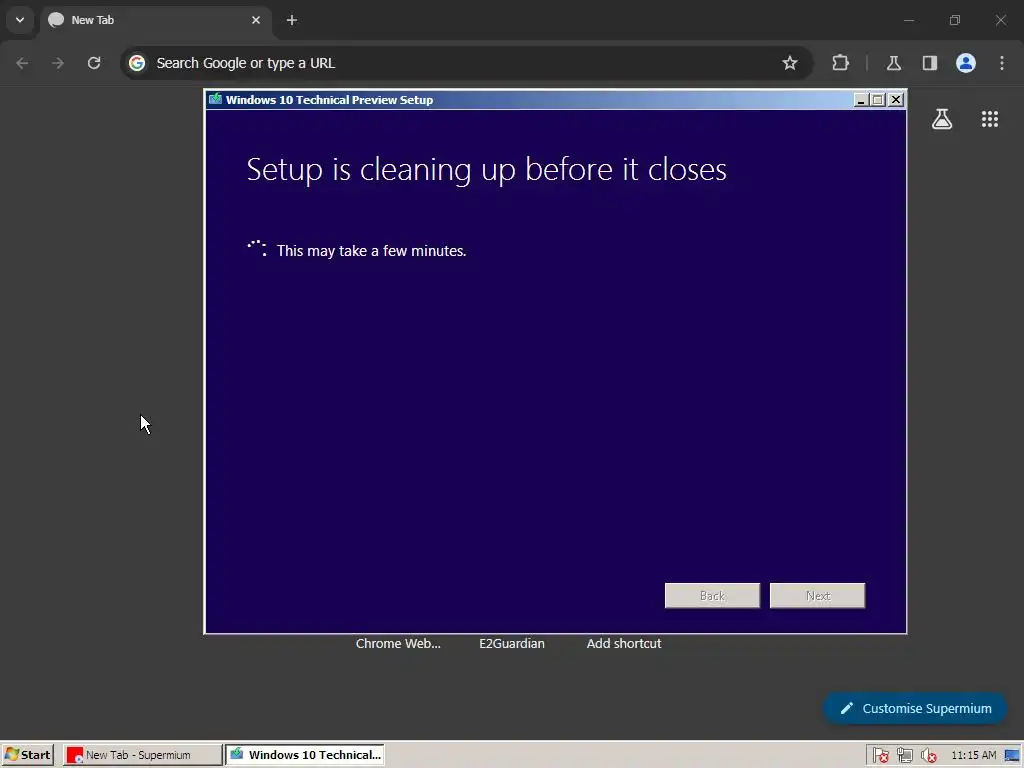The image size is (1024, 768).
Task: Click the Setup title bar icon
Action: coord(215,99)
